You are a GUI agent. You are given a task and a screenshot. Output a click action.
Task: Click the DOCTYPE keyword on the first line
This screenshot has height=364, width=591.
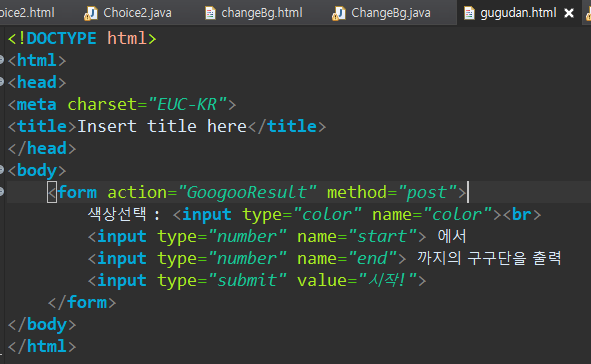[61, 38]
